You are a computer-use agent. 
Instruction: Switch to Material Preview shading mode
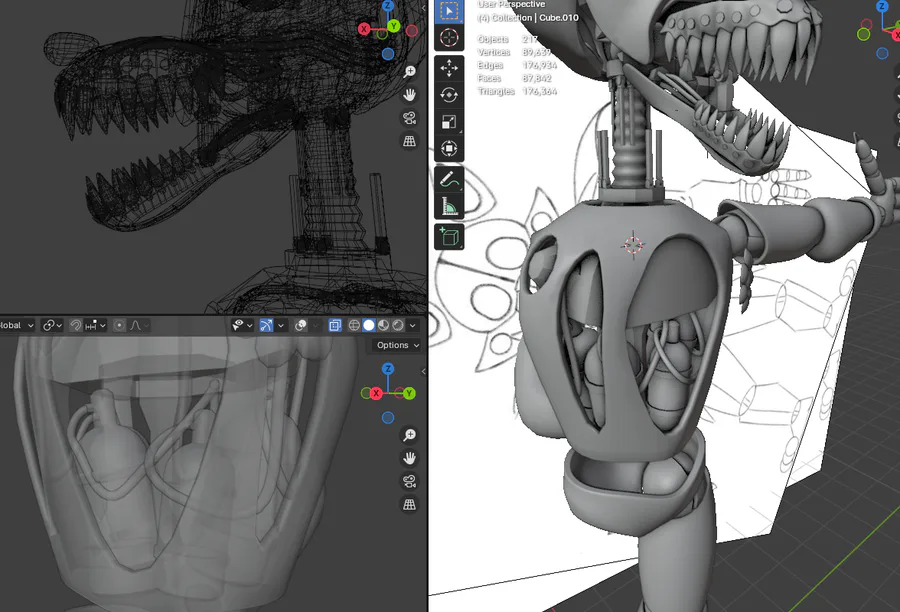[x=383, y=326]
